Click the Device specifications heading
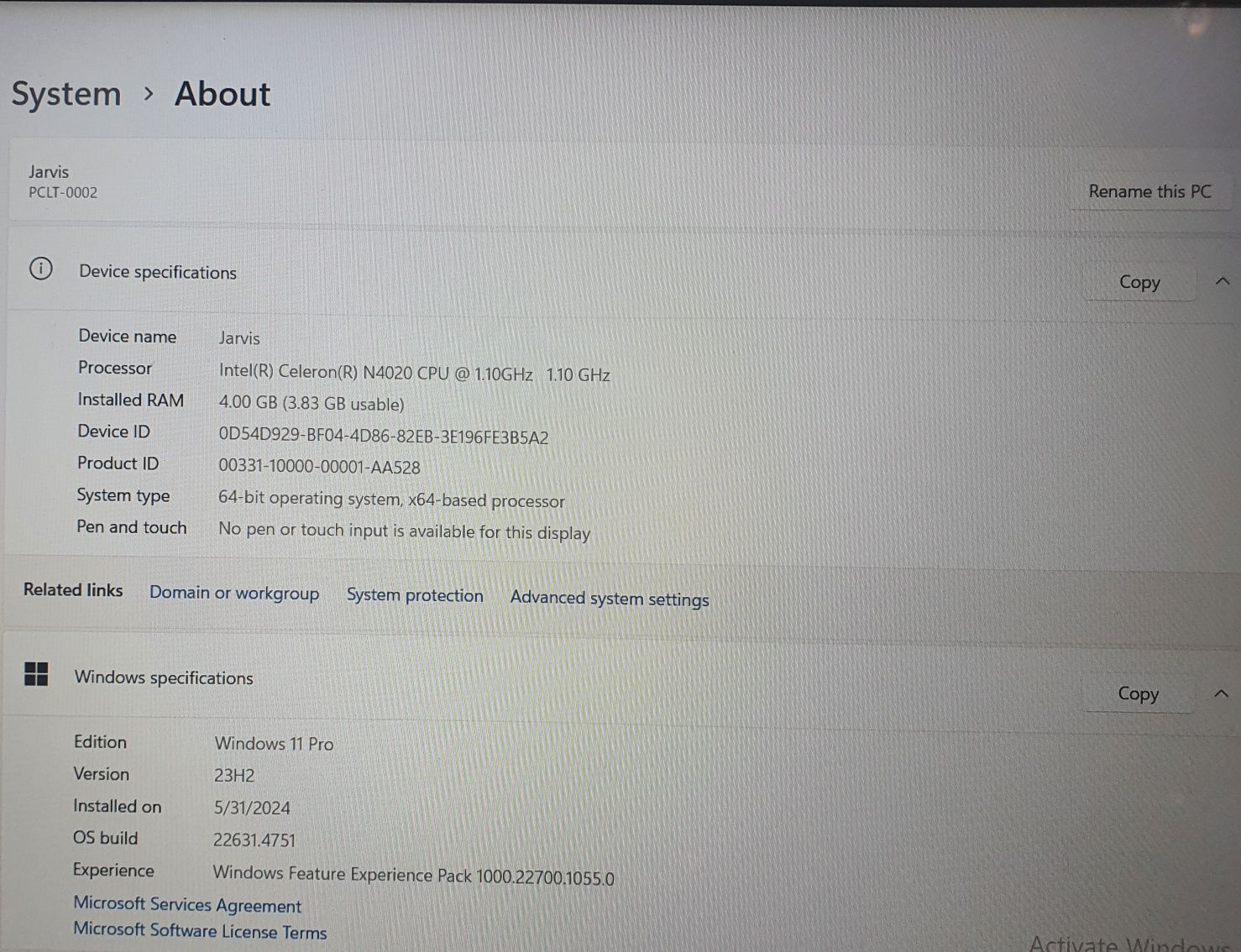The height and width of the screenshot is (952, 1241). [x=158, y=272]
